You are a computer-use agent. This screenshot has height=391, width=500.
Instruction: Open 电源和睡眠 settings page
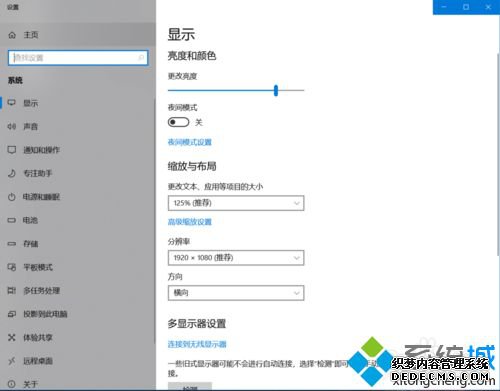(78, 197)
